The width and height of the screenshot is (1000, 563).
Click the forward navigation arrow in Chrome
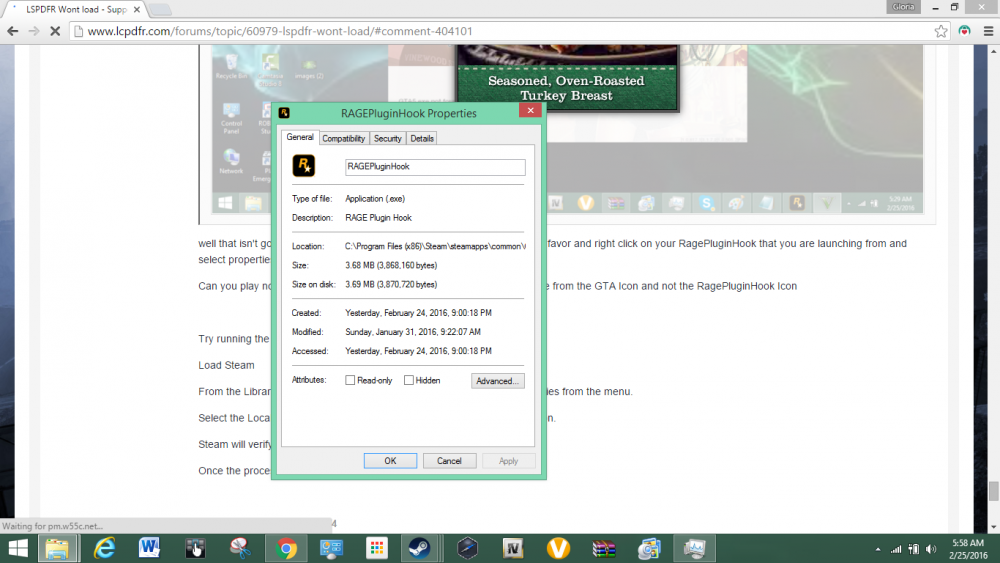click(x=34, y=31)
